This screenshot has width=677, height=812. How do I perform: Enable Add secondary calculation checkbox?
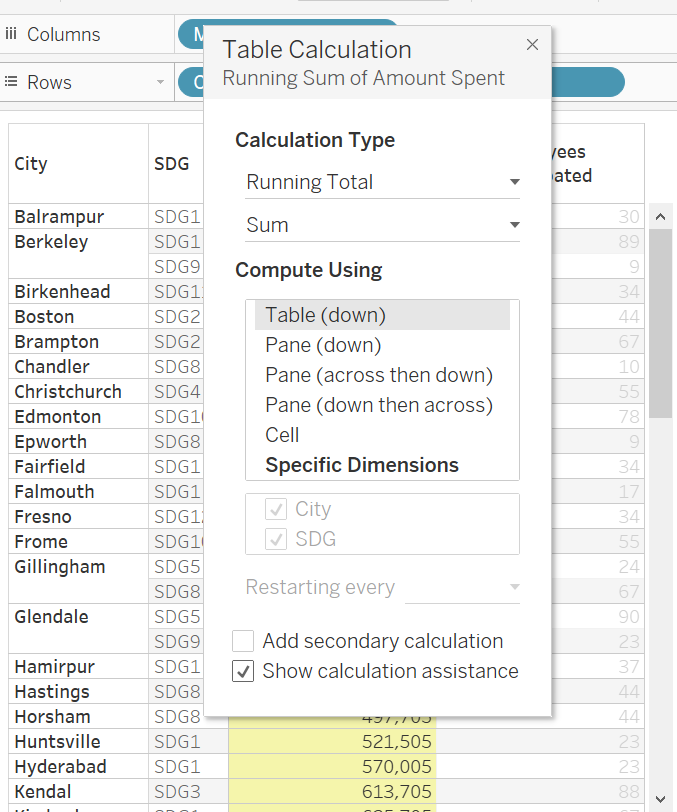pyautogui.click(x=243, y=641)
